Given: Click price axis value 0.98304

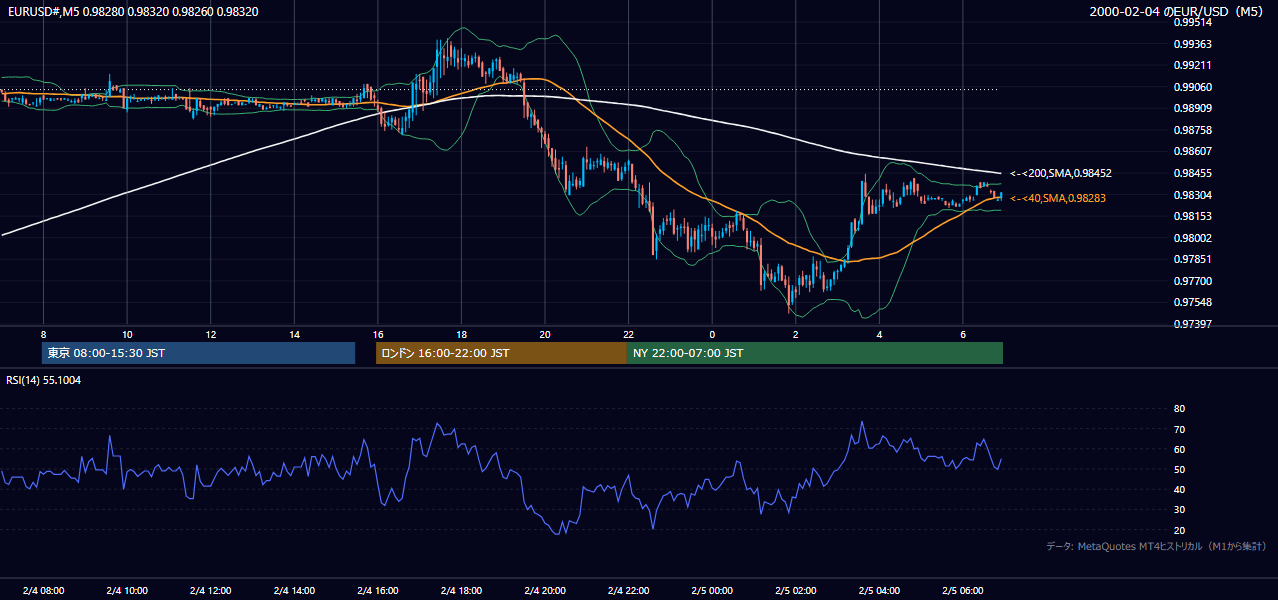Looking at the screenshot, I should 1192,195.
